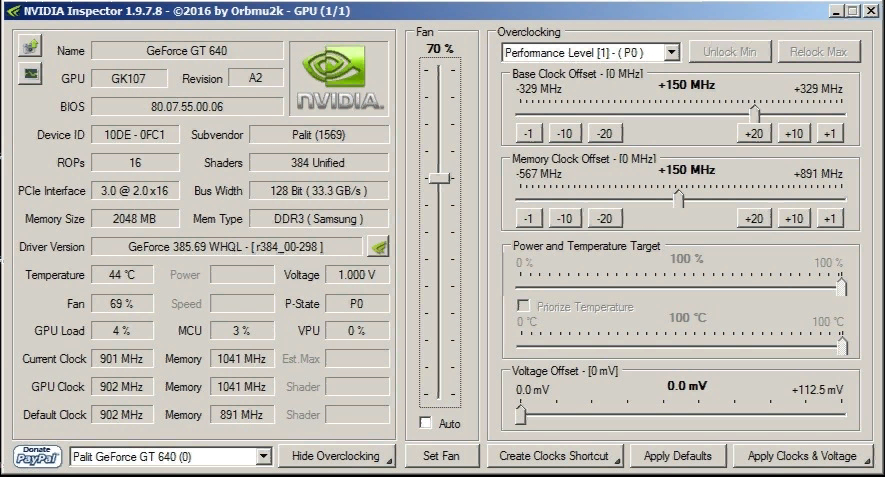Click the Default Clock memory value 891 MHz
This screenshot has width=885, height=477.
point(242,414)
